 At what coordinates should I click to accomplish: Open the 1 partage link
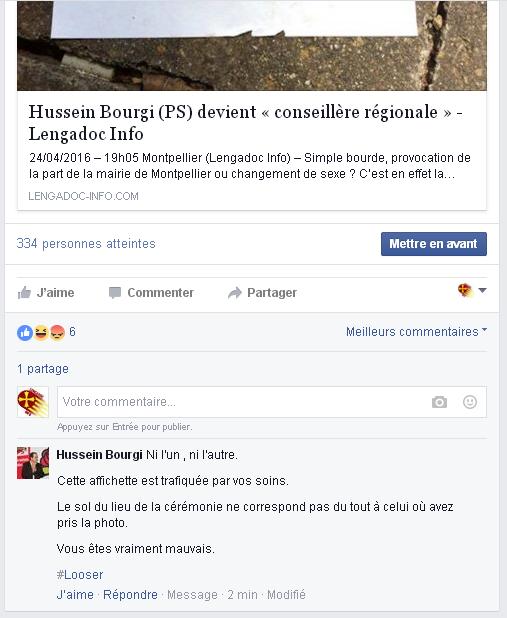tap(43, 369)
